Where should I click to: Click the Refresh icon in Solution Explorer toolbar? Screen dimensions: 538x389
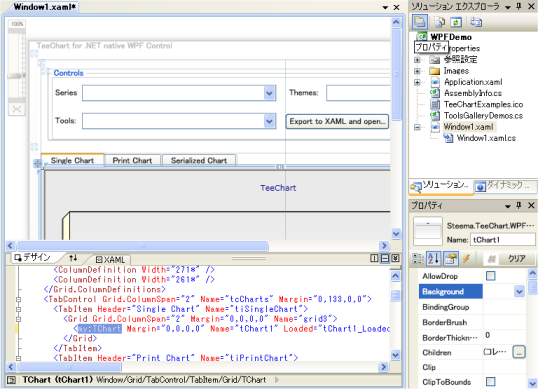pos(456,22)
